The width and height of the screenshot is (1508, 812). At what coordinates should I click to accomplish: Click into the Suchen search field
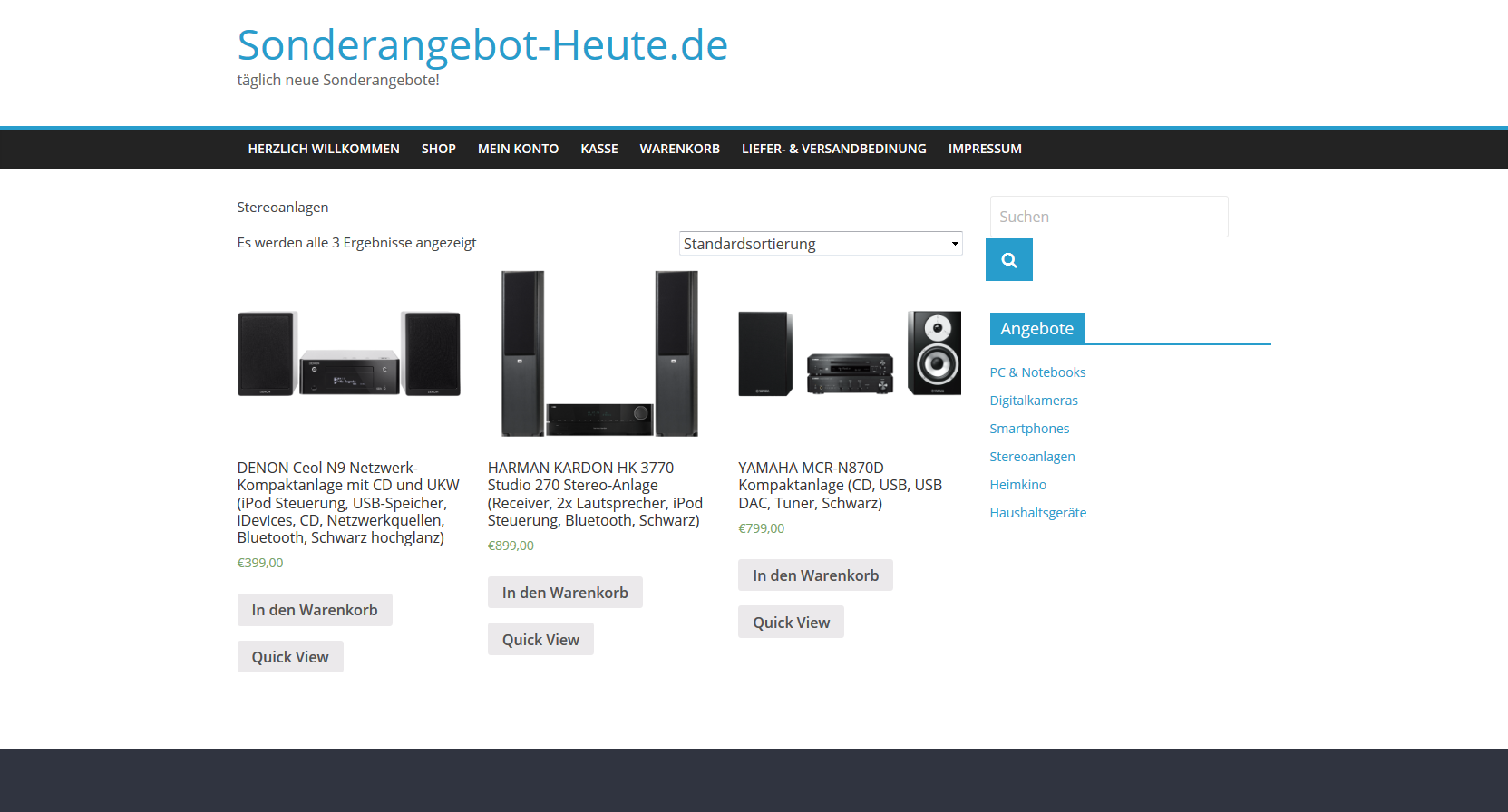click(1109, 217)
